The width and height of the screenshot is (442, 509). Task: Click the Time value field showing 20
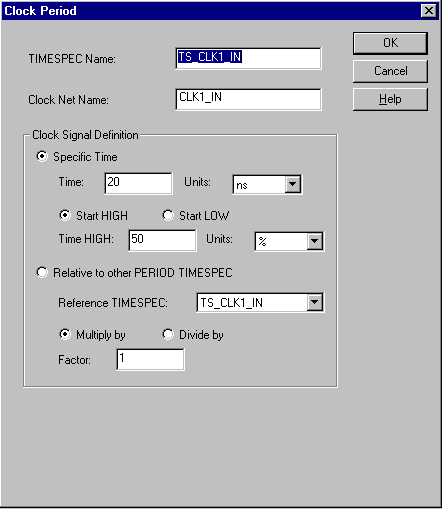(x=138, y=183)
